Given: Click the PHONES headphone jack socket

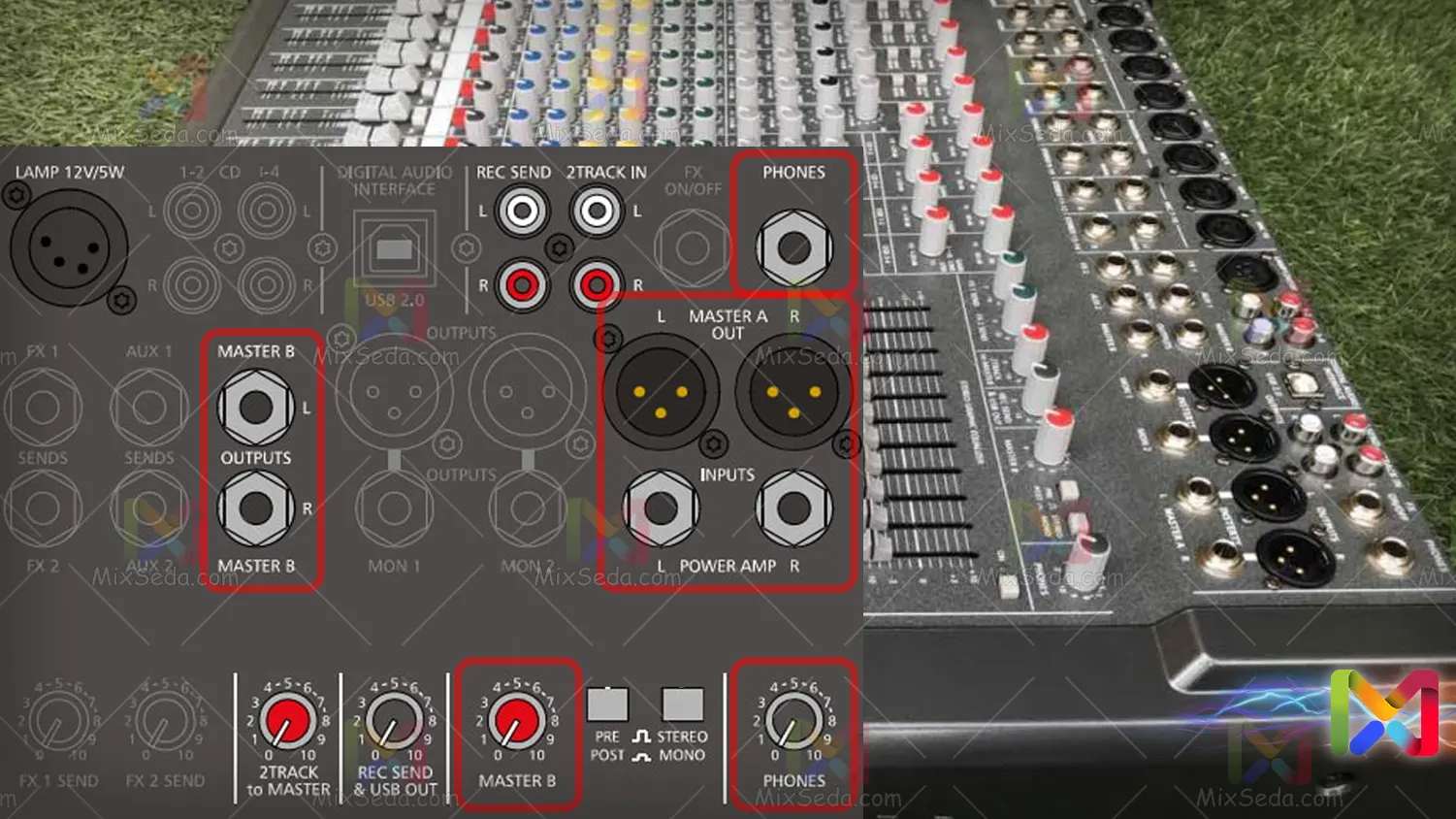Looking at the screenshot, I should click(x=793, y=247).
